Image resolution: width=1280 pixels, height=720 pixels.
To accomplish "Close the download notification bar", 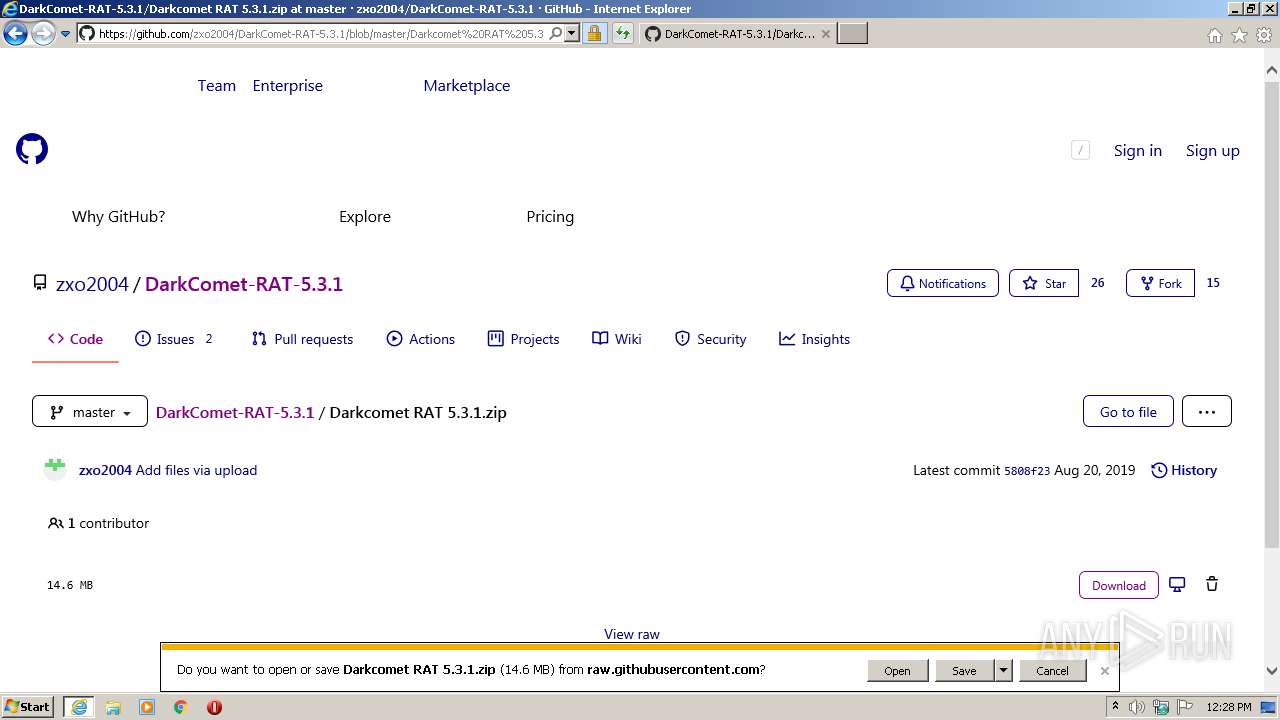I will [1104, 671].
